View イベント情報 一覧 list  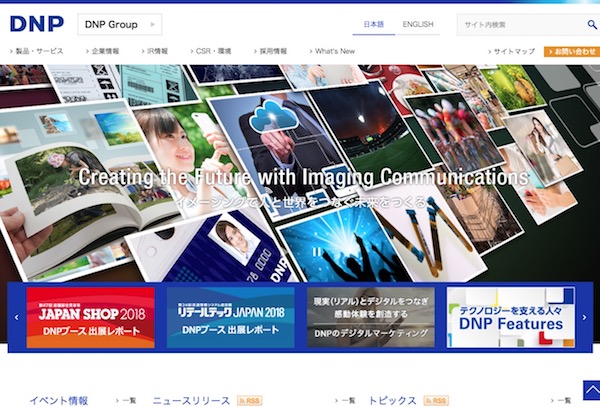126,400
